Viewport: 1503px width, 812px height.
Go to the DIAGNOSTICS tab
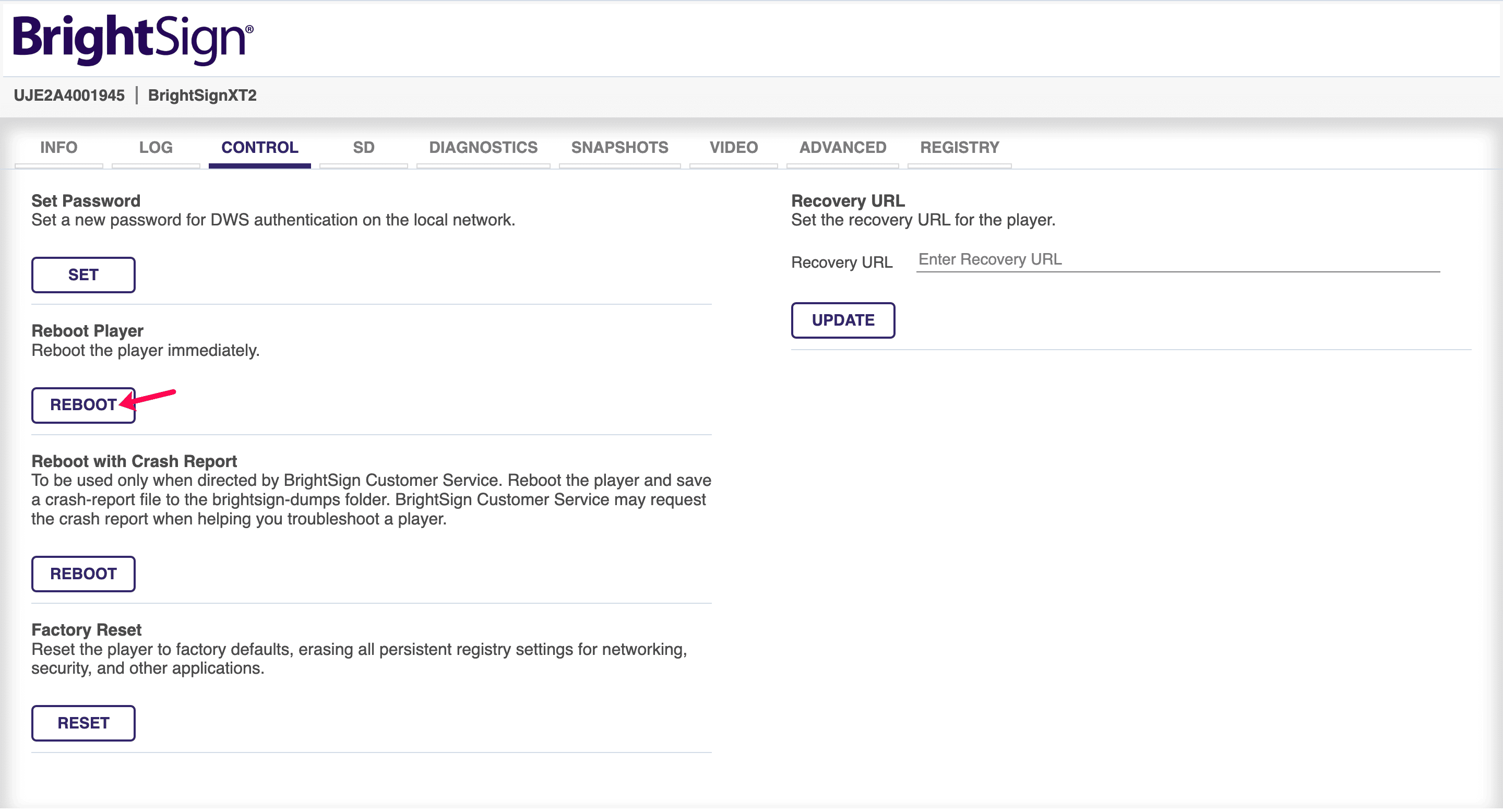click(483, 147)
